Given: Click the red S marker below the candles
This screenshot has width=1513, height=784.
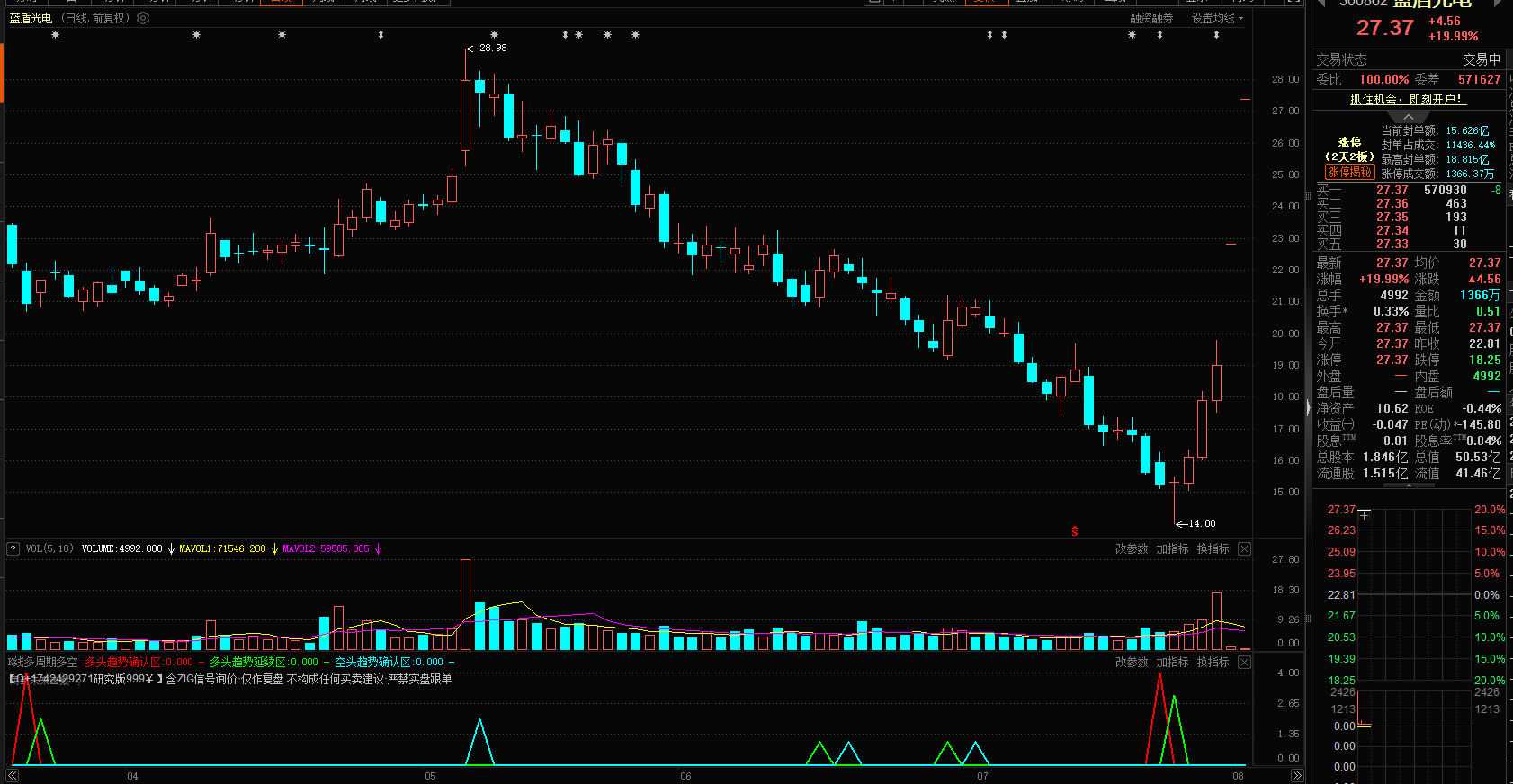Looking at the screenshot, I should [x=1074, y=531].
